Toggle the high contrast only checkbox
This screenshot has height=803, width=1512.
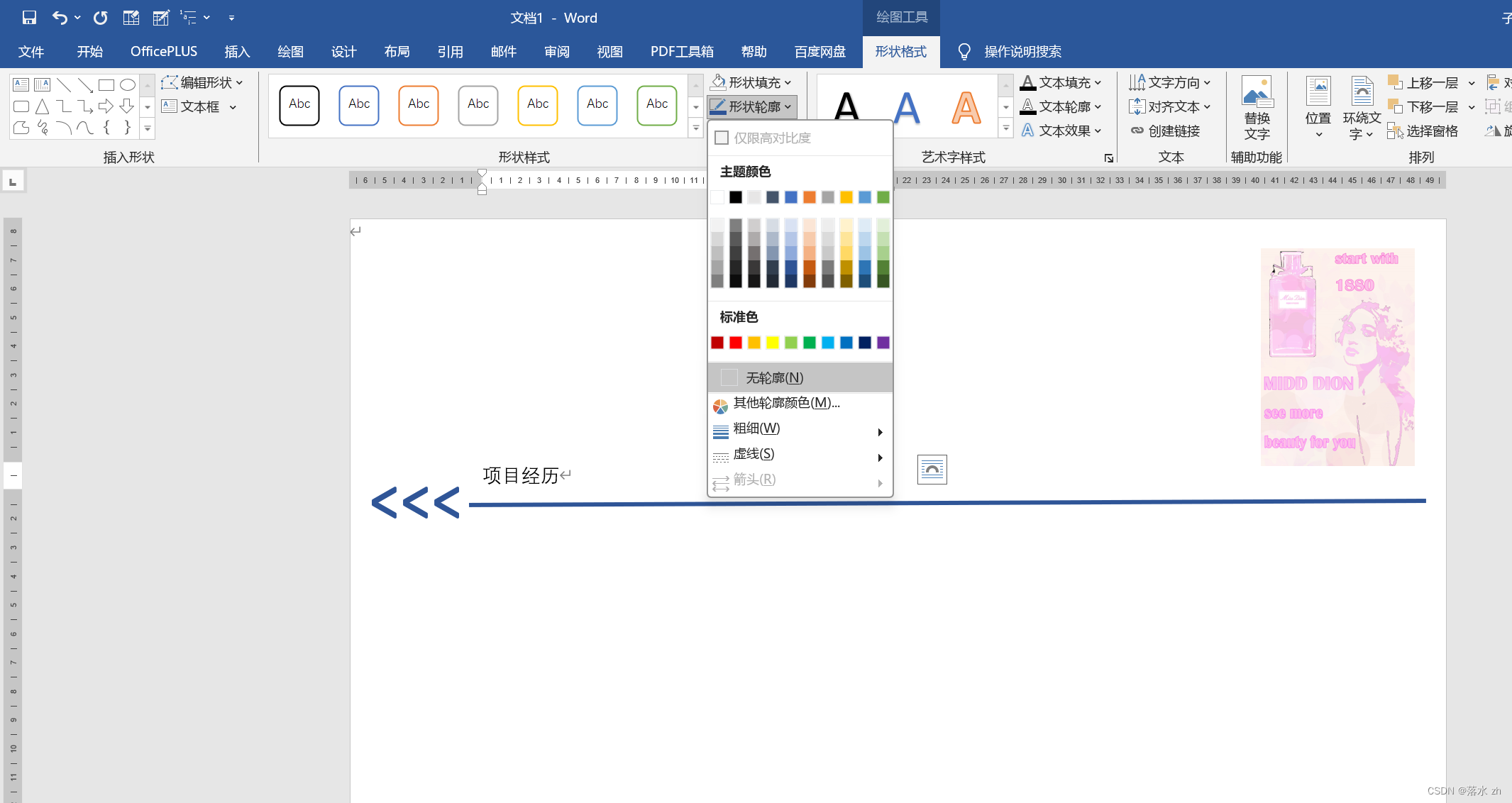[x=722, y=138]
